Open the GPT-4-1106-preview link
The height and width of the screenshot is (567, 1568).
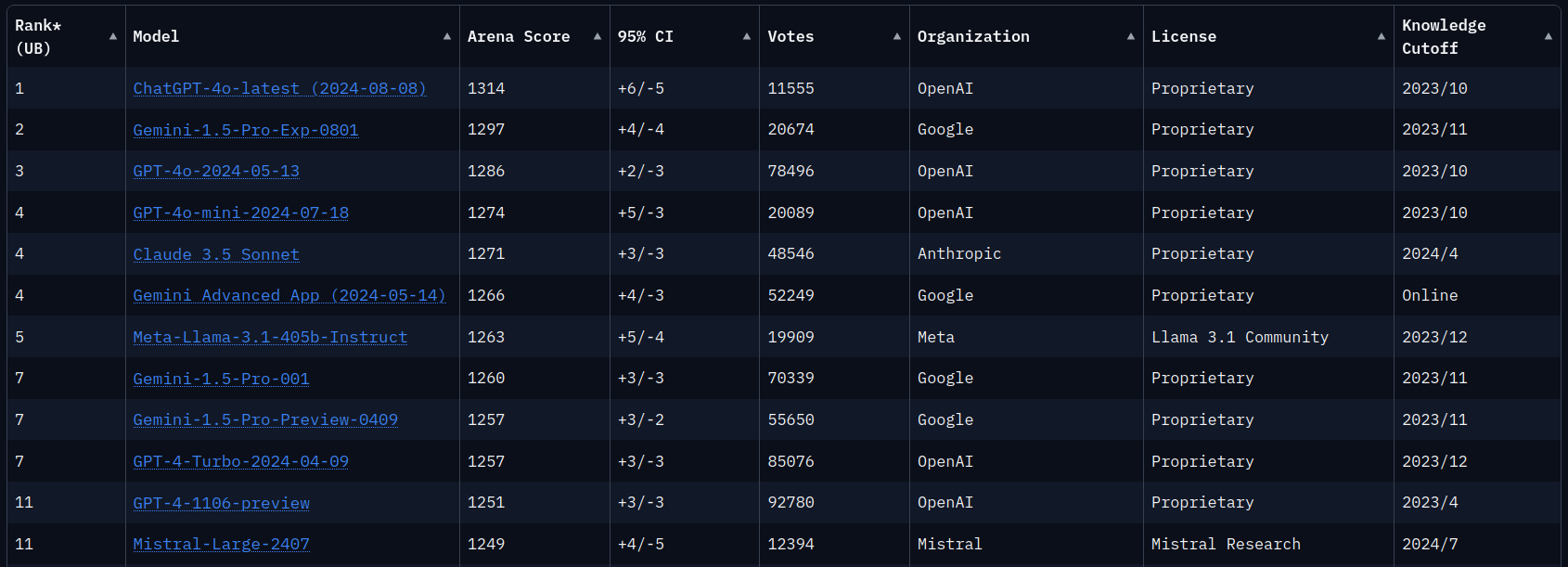pyautogui.click(x=221, y=503)
